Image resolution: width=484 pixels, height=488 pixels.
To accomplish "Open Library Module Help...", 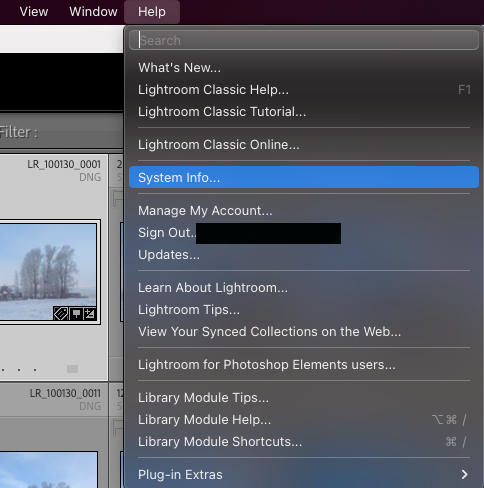I will tap(304, 420).
